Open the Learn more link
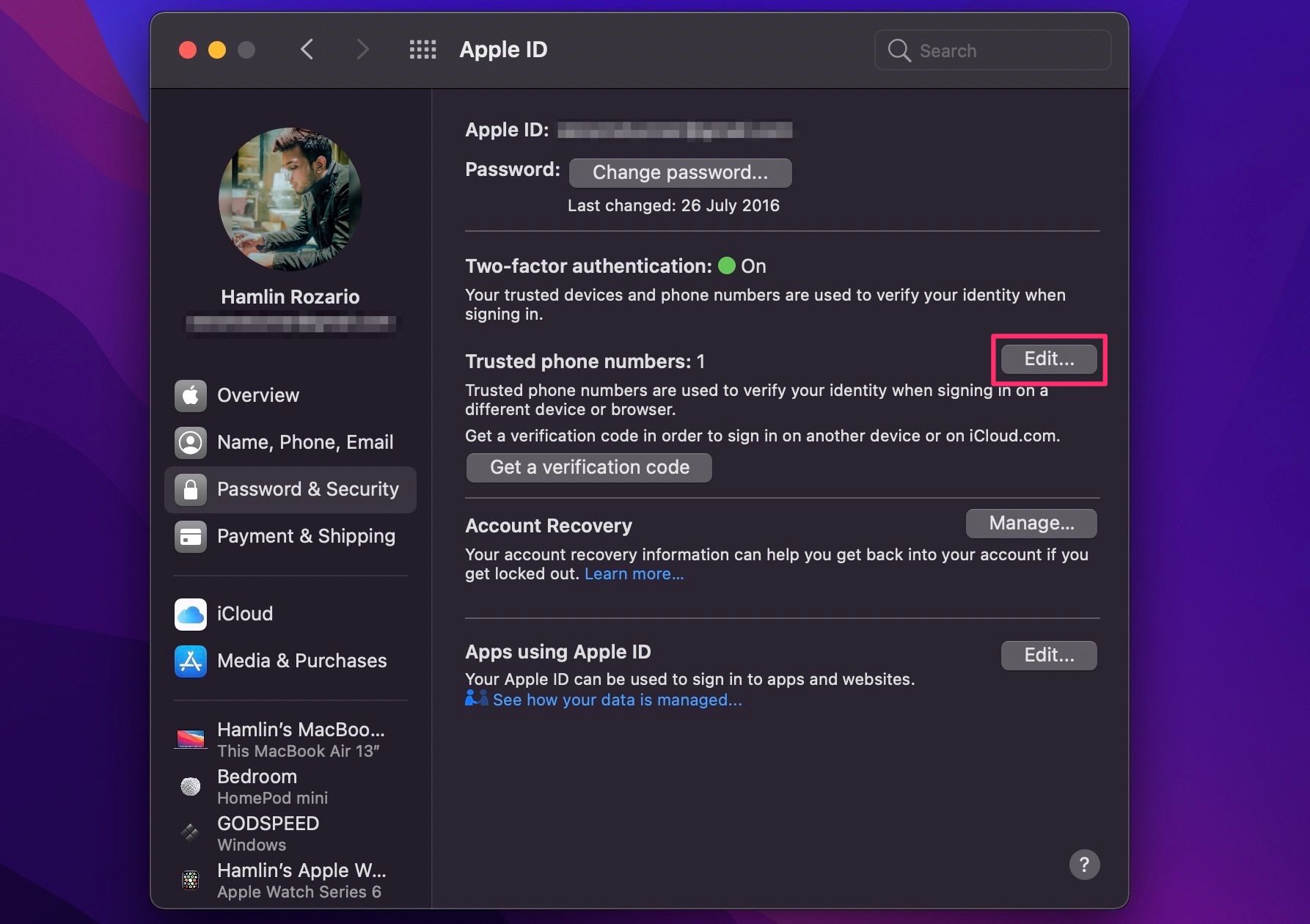1310x924 pixels. 634,573
